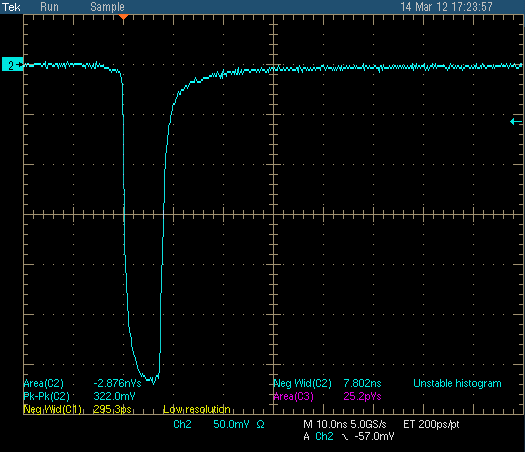Select the Pk-Pk(C2) measurement readout

(x=79, y=396)
